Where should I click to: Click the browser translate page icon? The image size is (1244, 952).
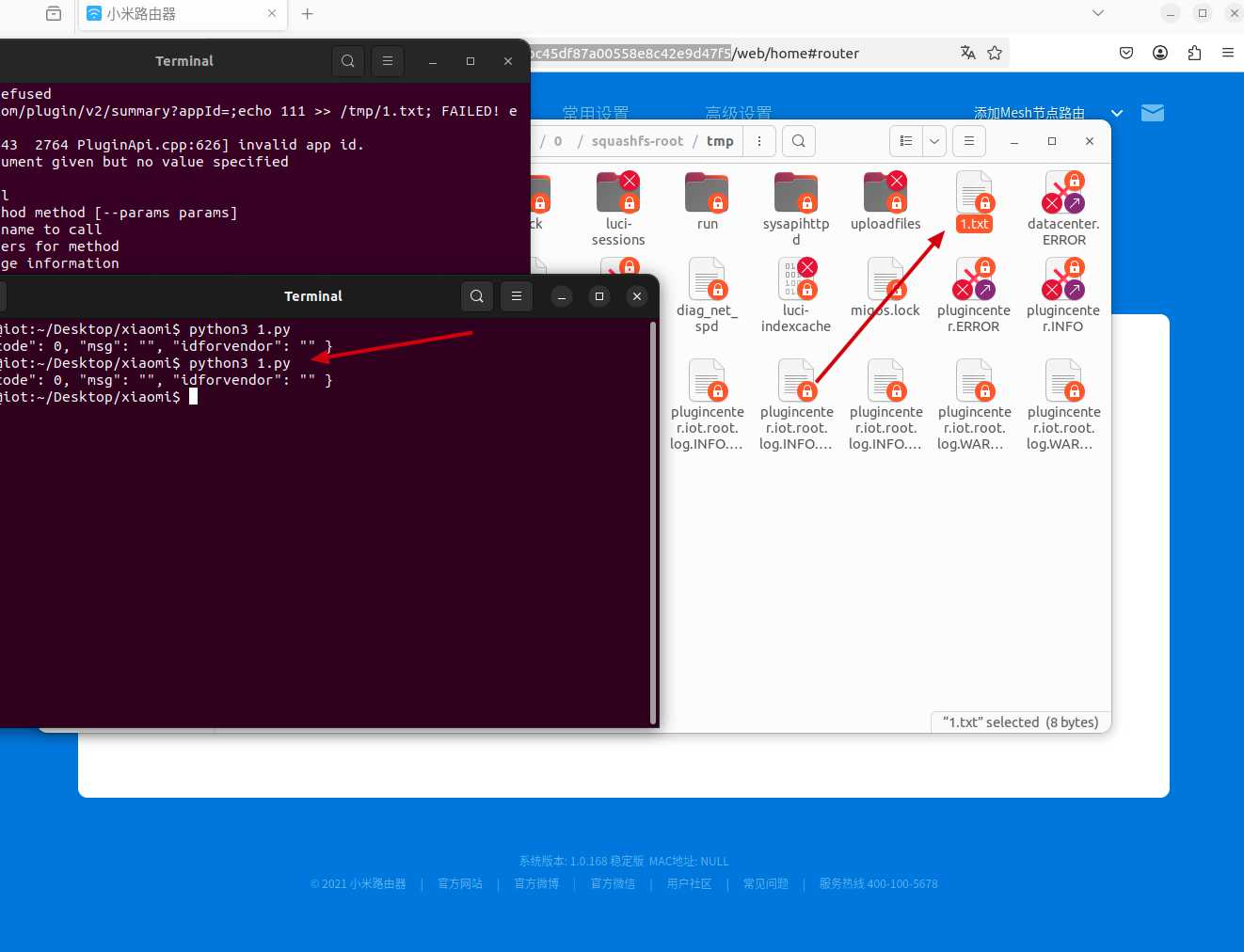[x=967, y=53]
